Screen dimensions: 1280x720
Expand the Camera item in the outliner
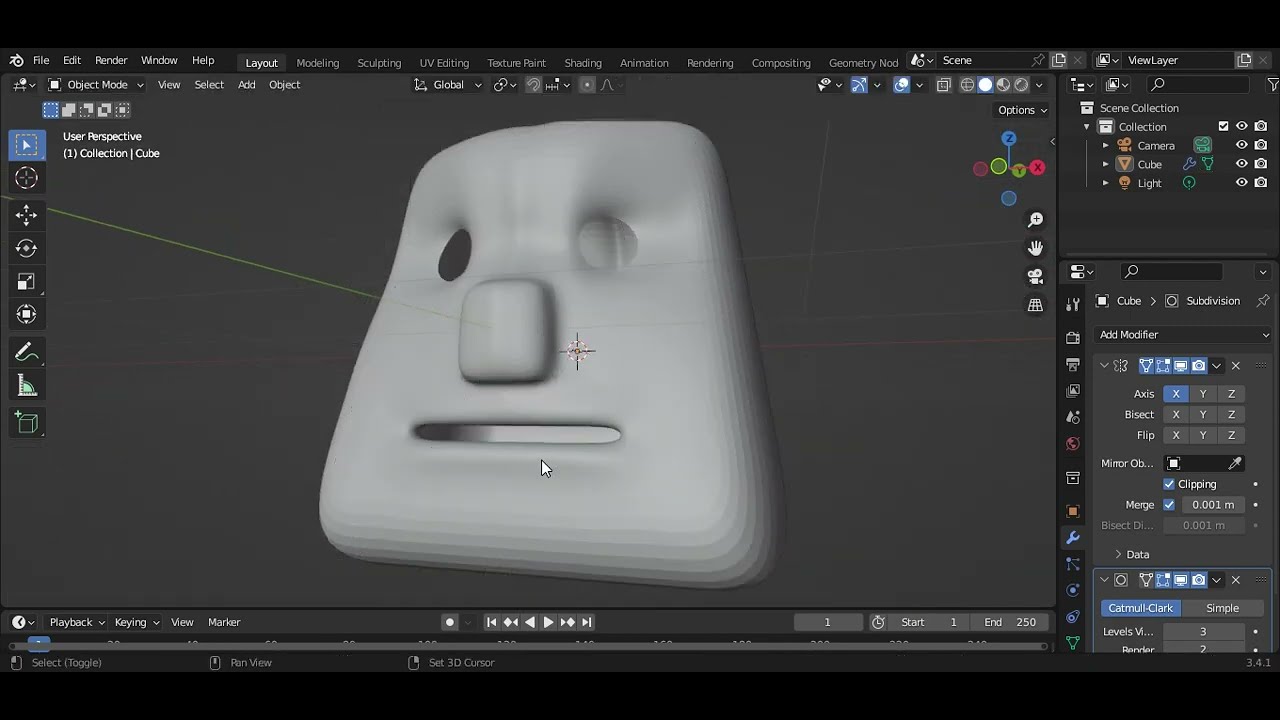[x=1105, y=146]
